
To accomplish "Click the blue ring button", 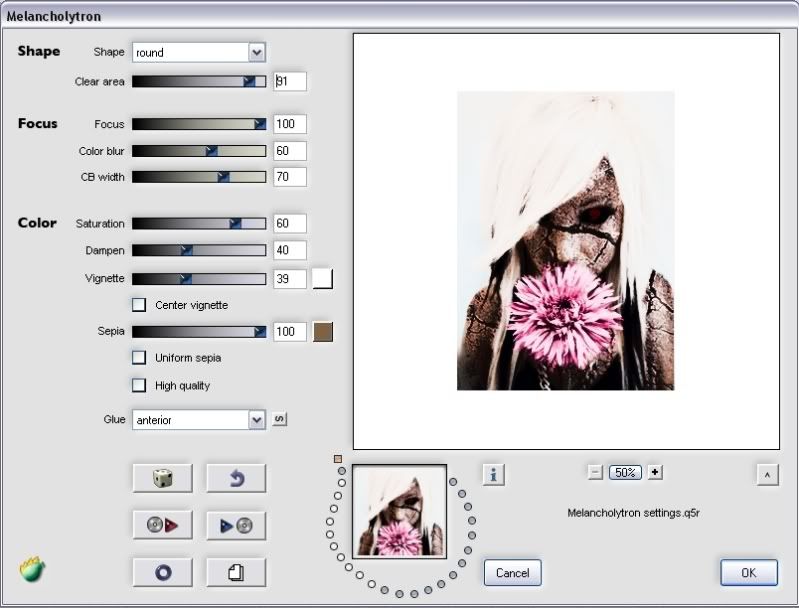I will 163,572.
